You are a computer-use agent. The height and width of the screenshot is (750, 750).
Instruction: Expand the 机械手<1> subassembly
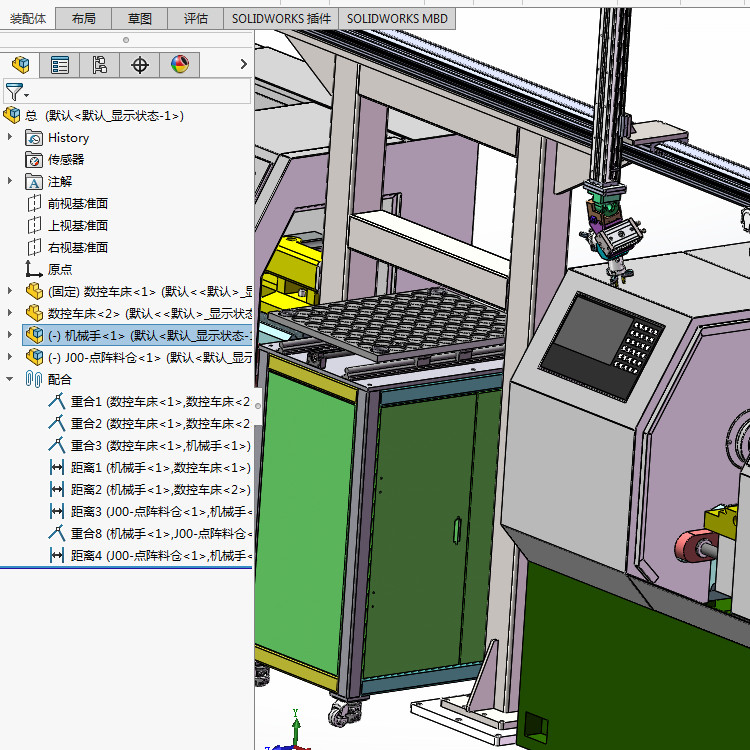(x=10, y=335)
